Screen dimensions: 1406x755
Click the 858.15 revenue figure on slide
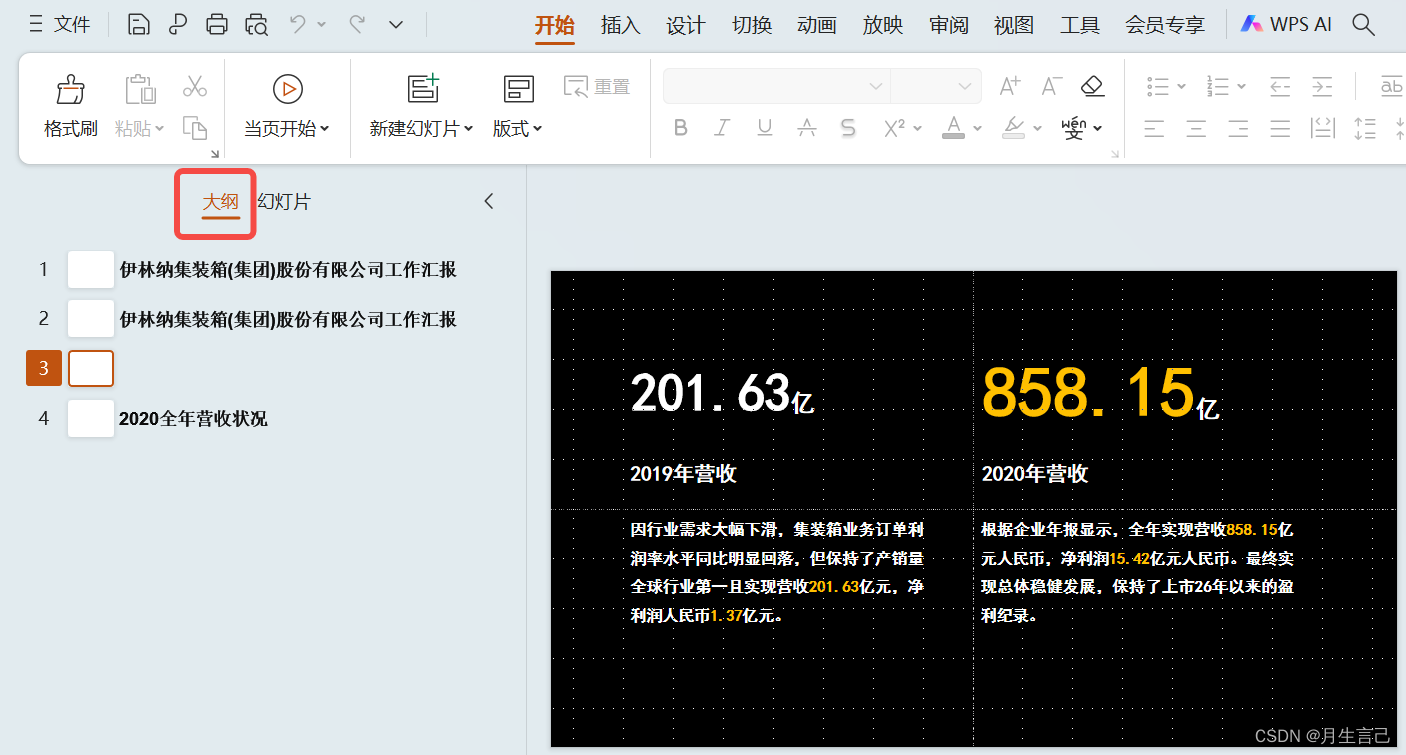[1088, 391]
